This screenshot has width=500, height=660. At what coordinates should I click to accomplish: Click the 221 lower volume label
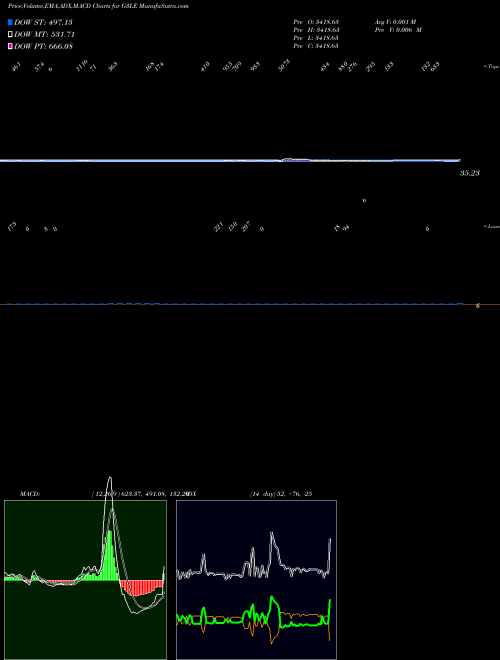tap(218, 227)
